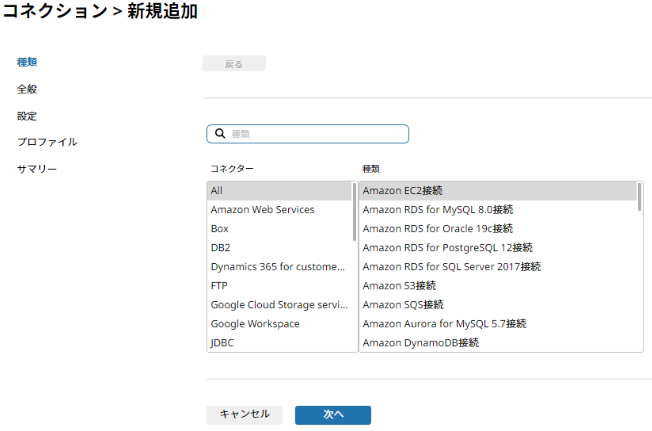Select Box connector

pyautogui.click(x=279, y=229)
